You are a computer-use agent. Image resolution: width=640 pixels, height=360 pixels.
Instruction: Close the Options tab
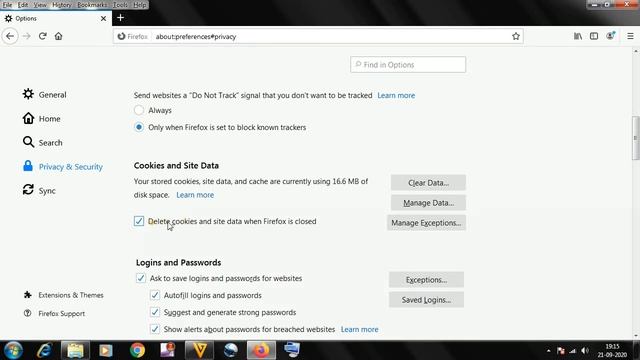tap(103, 18)
